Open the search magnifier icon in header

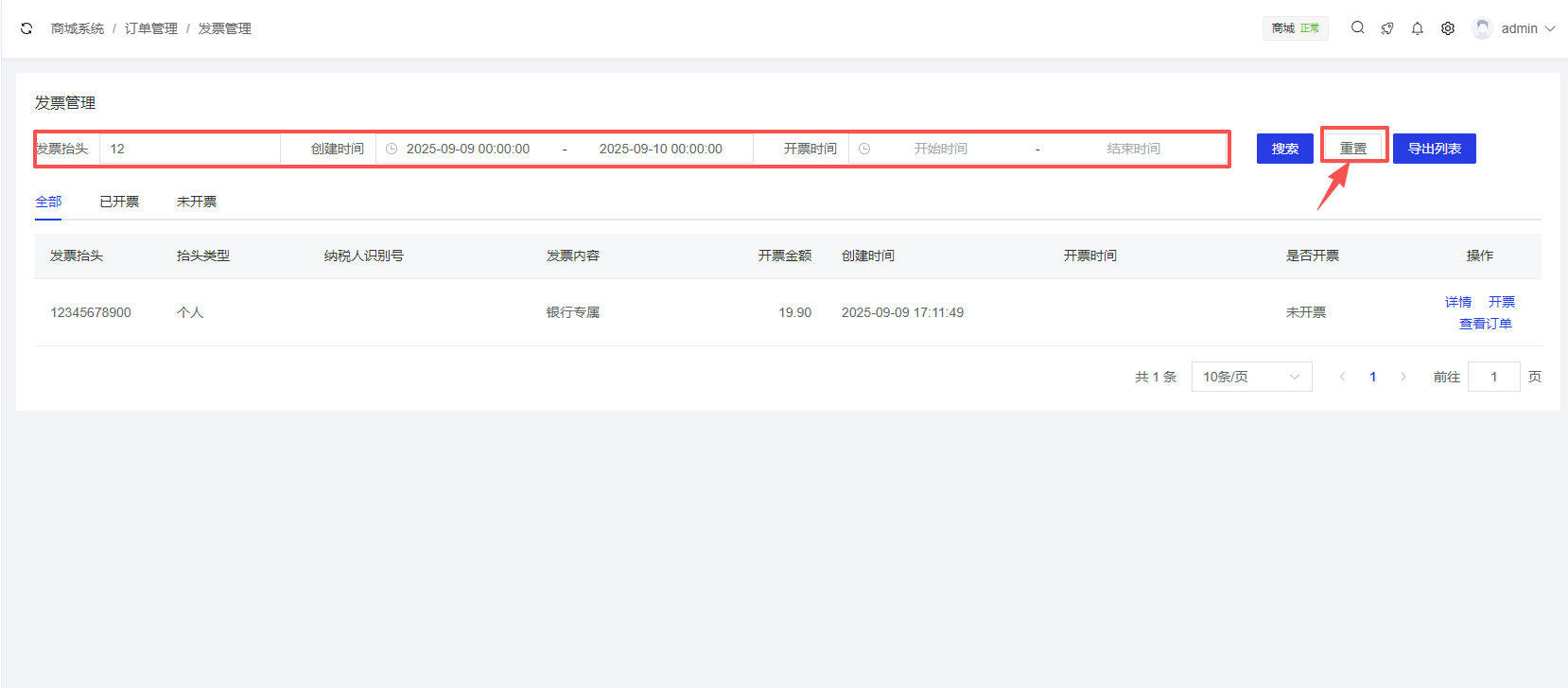click(x=1357, y=28)
